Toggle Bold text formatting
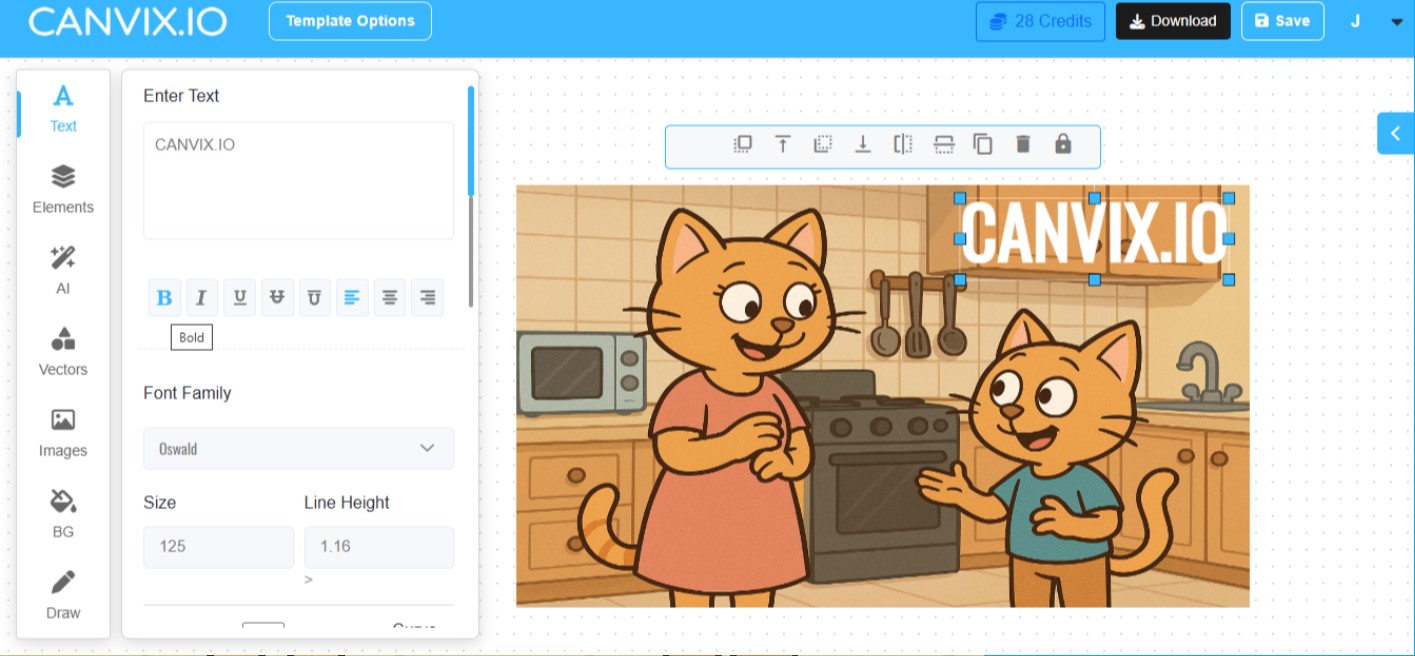 click(x=165, y=298)
